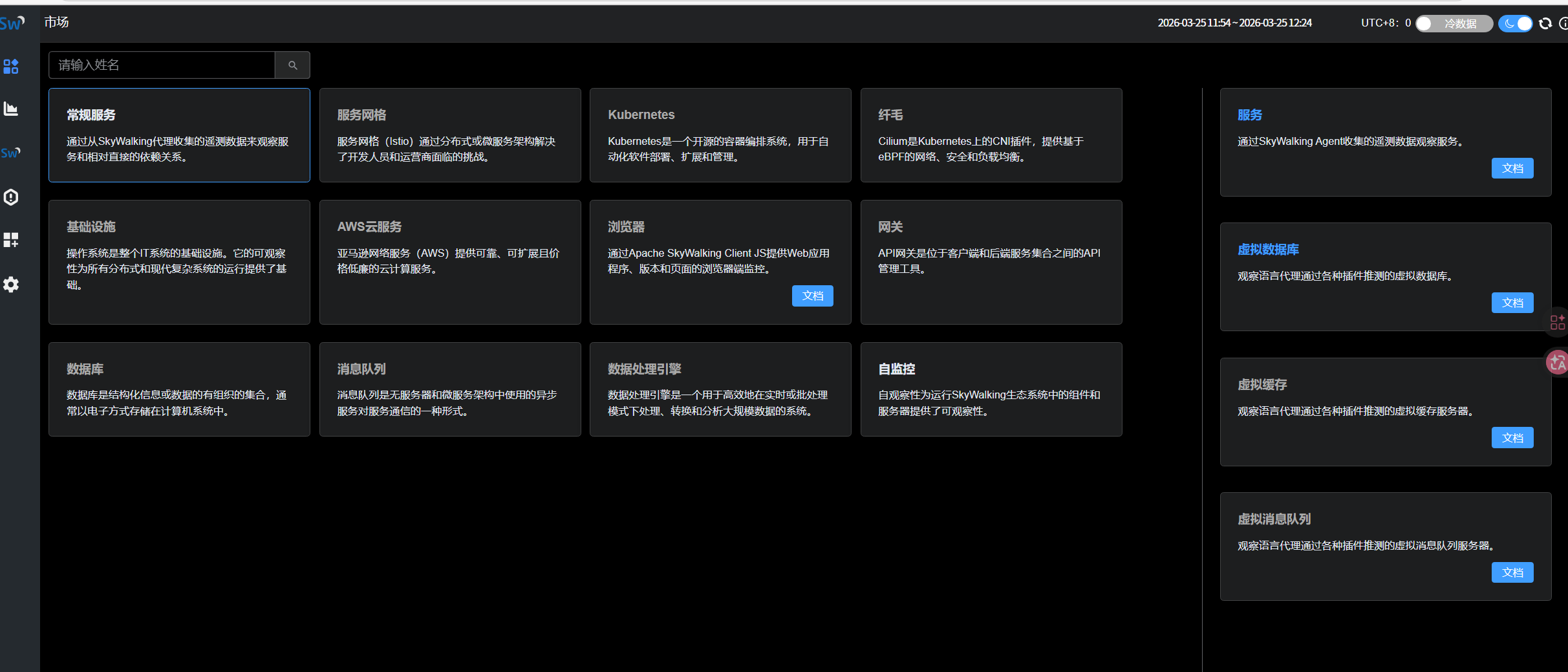The width and height of the screenshot is (1568, 672).
Task: Open 文档 button in 虚拟缓存 panel
Action: (1512, 438)
